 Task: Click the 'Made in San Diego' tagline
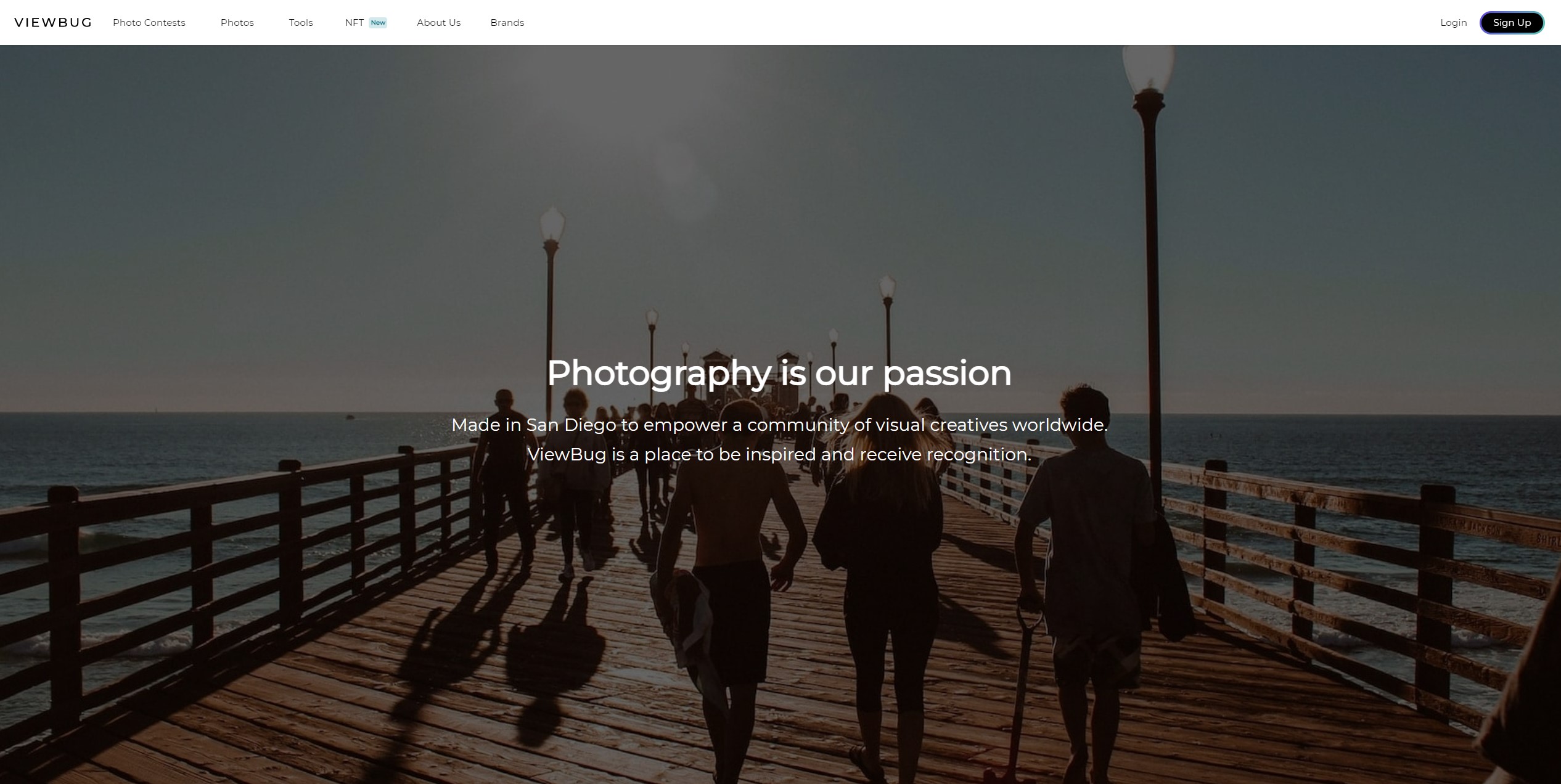coord(779,425)
